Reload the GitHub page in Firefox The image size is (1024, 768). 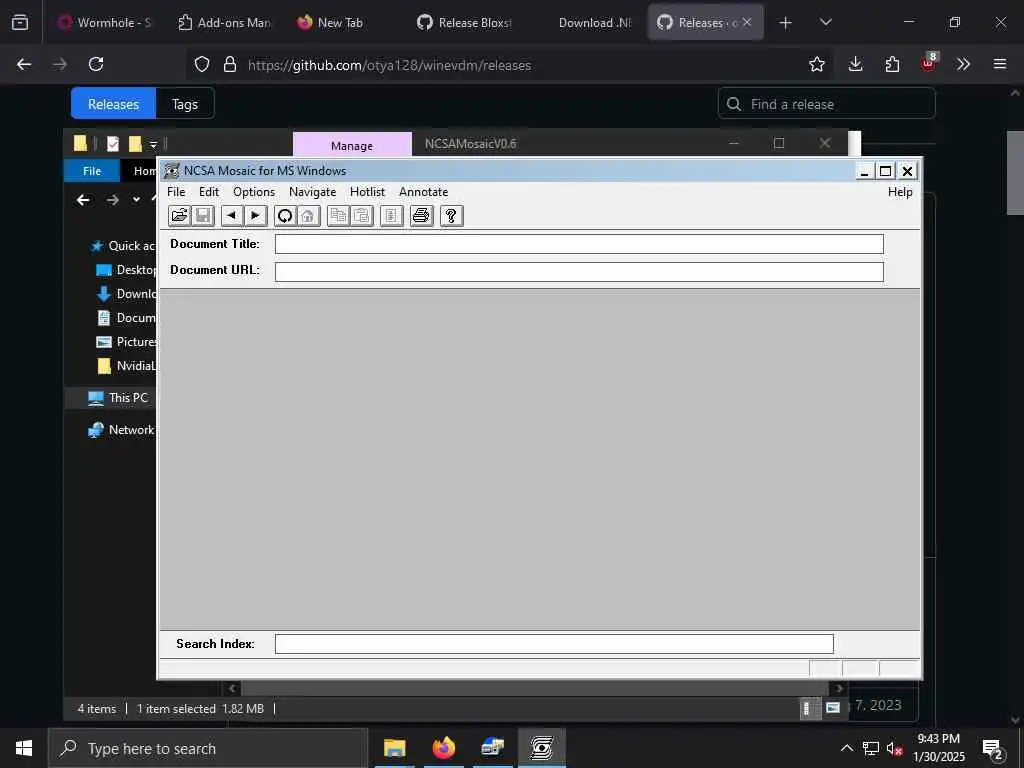(x=96, y=64)
